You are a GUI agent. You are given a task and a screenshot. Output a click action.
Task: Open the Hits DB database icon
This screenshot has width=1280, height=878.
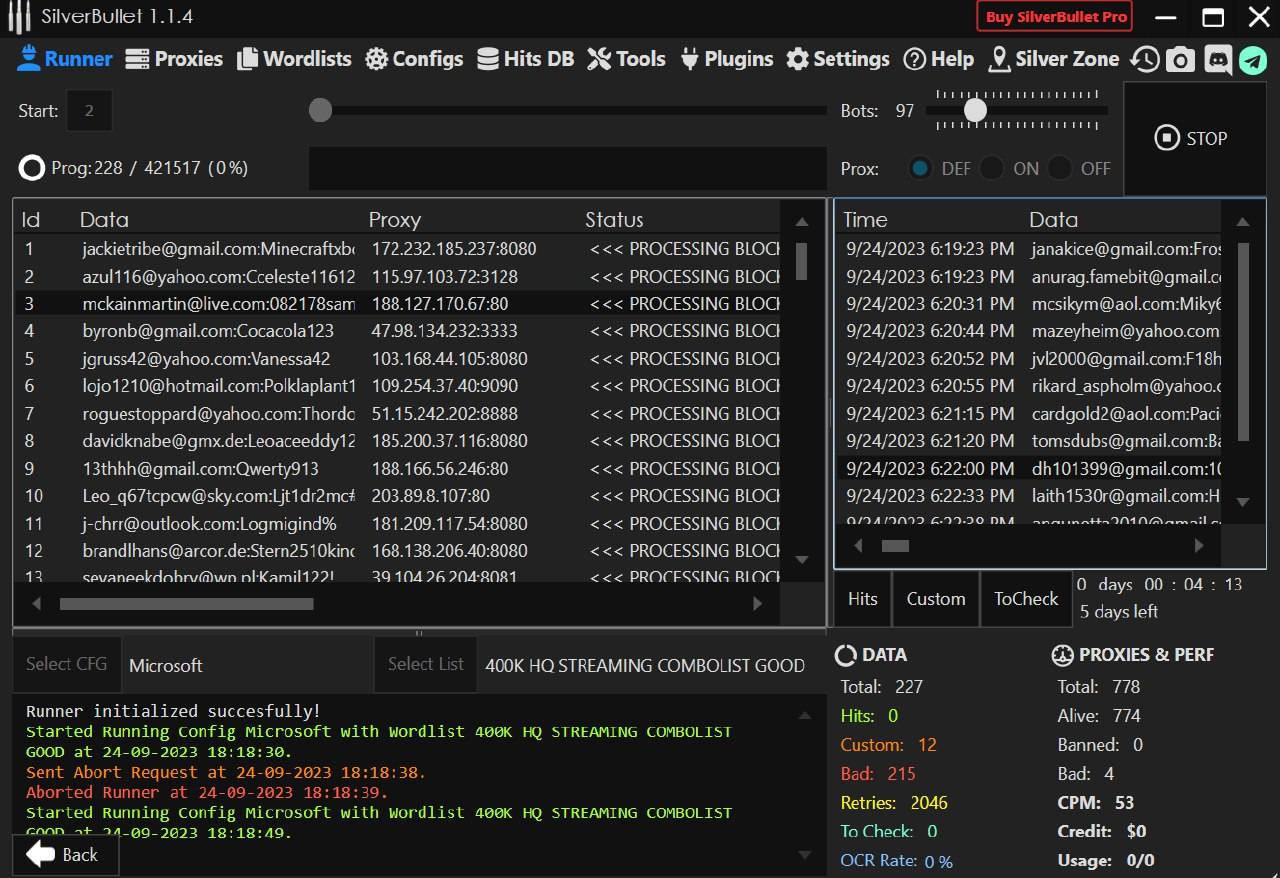(x=488, y=60)
